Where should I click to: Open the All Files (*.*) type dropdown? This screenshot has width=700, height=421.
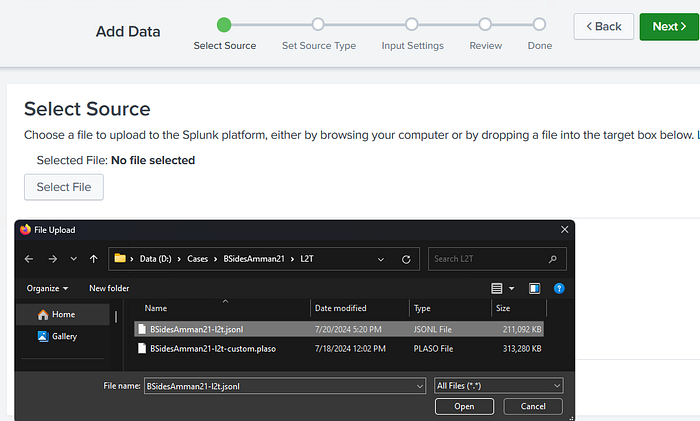click(x=499, y=386)
